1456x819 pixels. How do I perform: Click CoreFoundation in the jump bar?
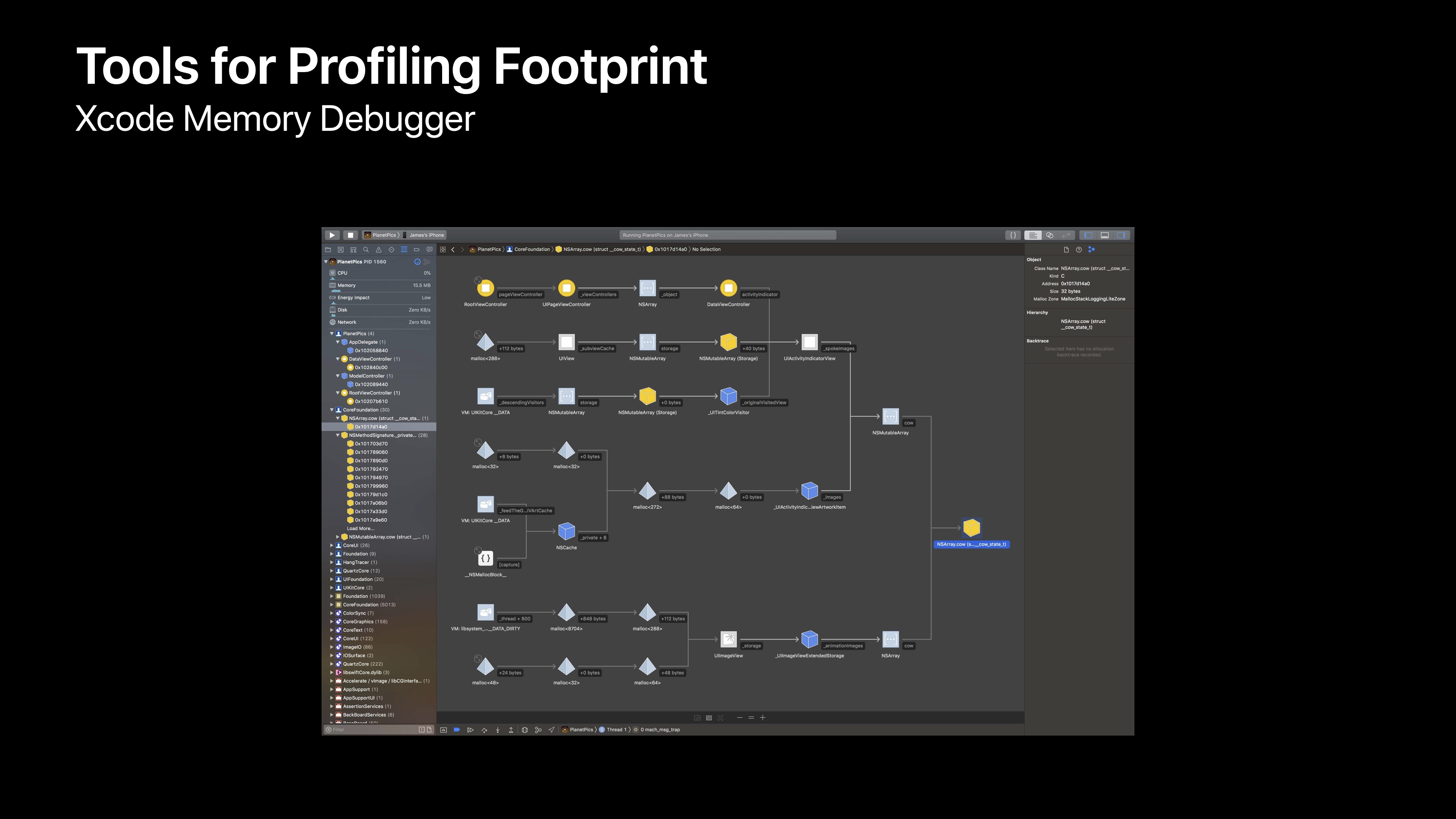pyautogui.click(x=531, y=249)
